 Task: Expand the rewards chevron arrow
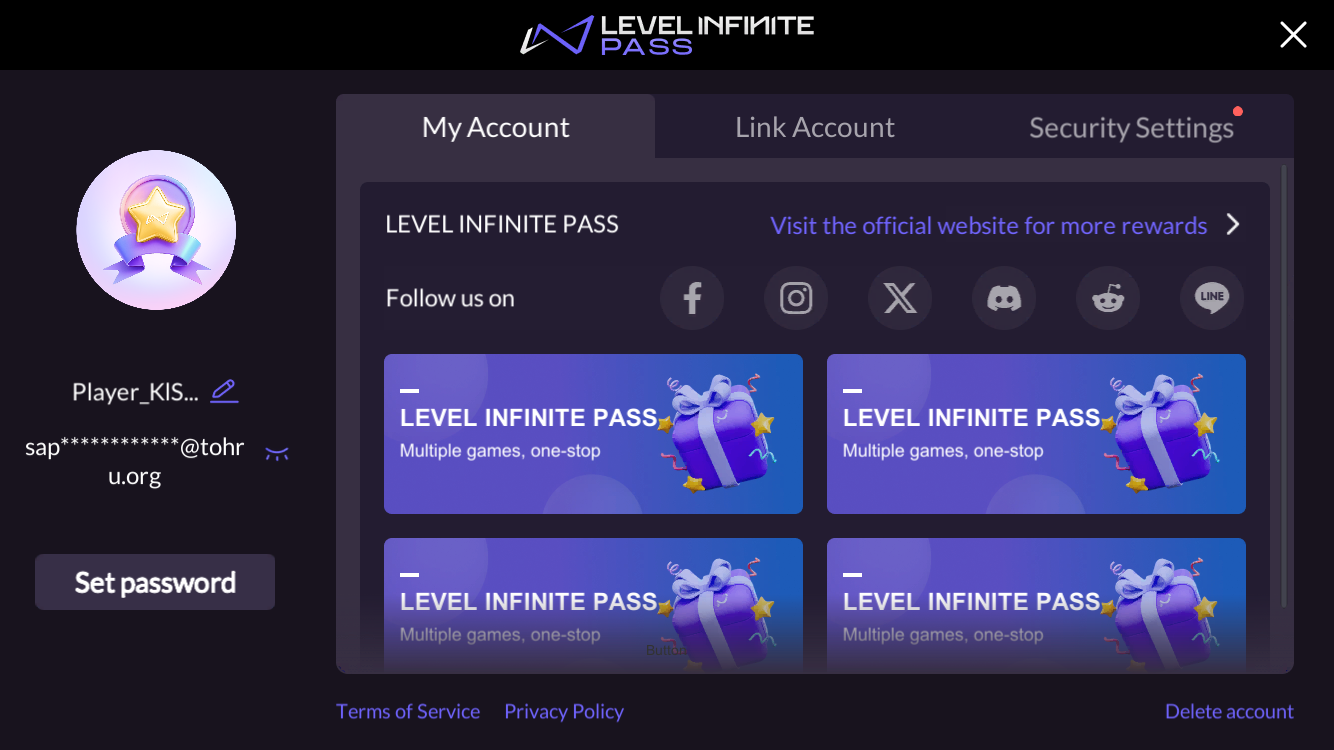tap(1233, 225)
